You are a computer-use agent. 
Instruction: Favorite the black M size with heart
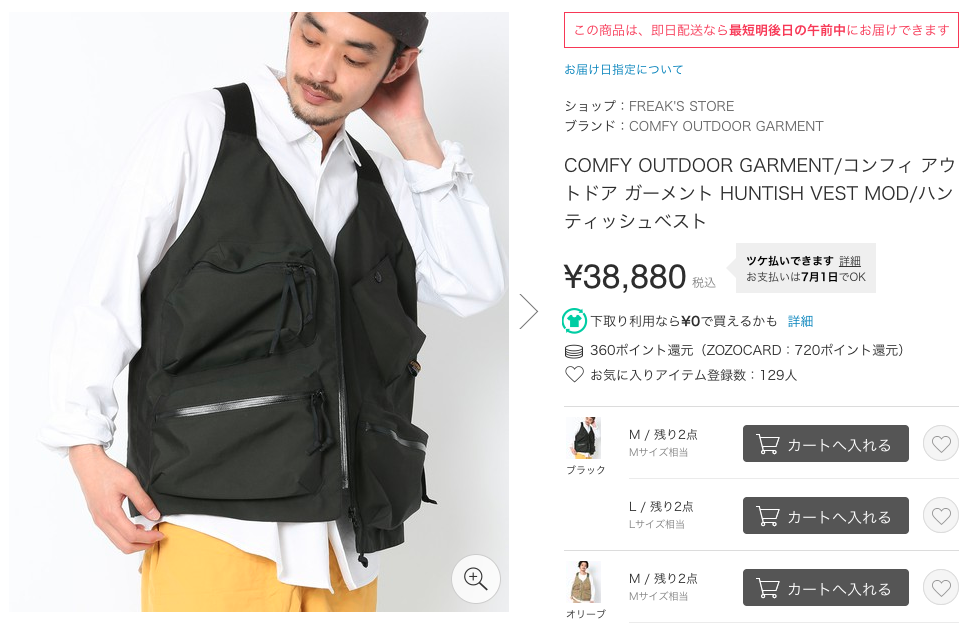point(941,443)
